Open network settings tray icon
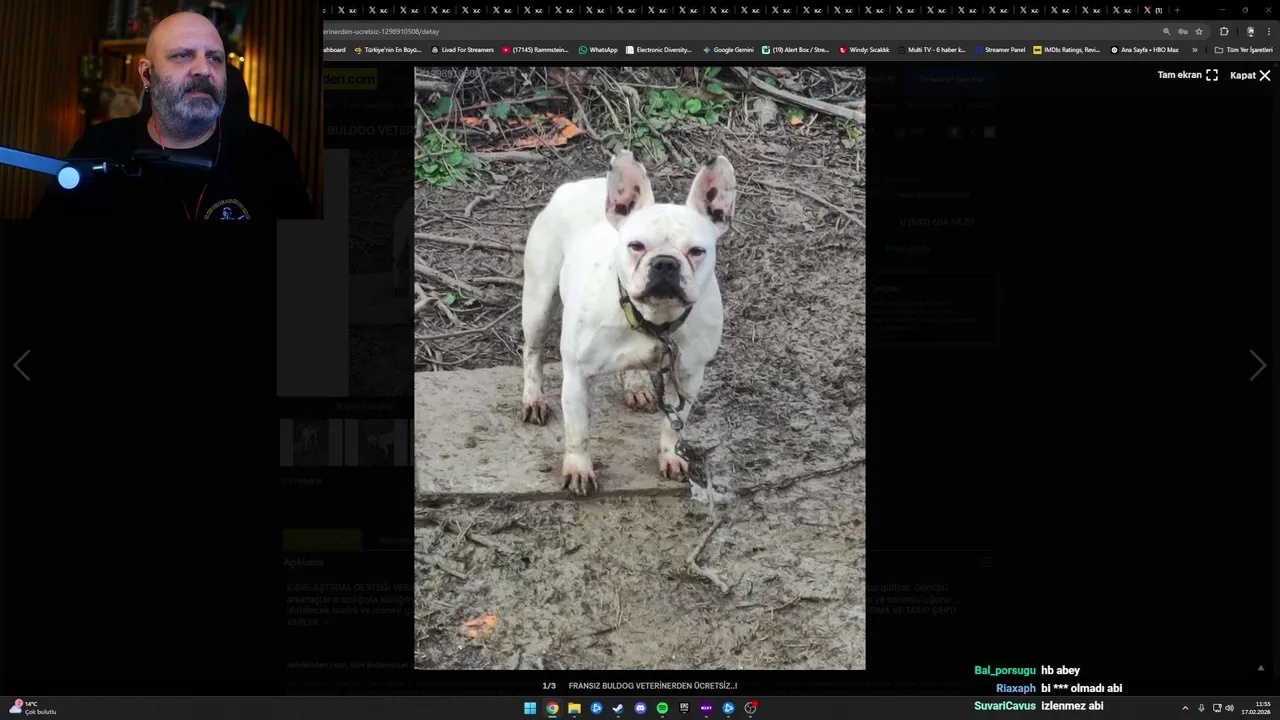This screenshot has height=720, width=1280. [x=1217, y=708]
